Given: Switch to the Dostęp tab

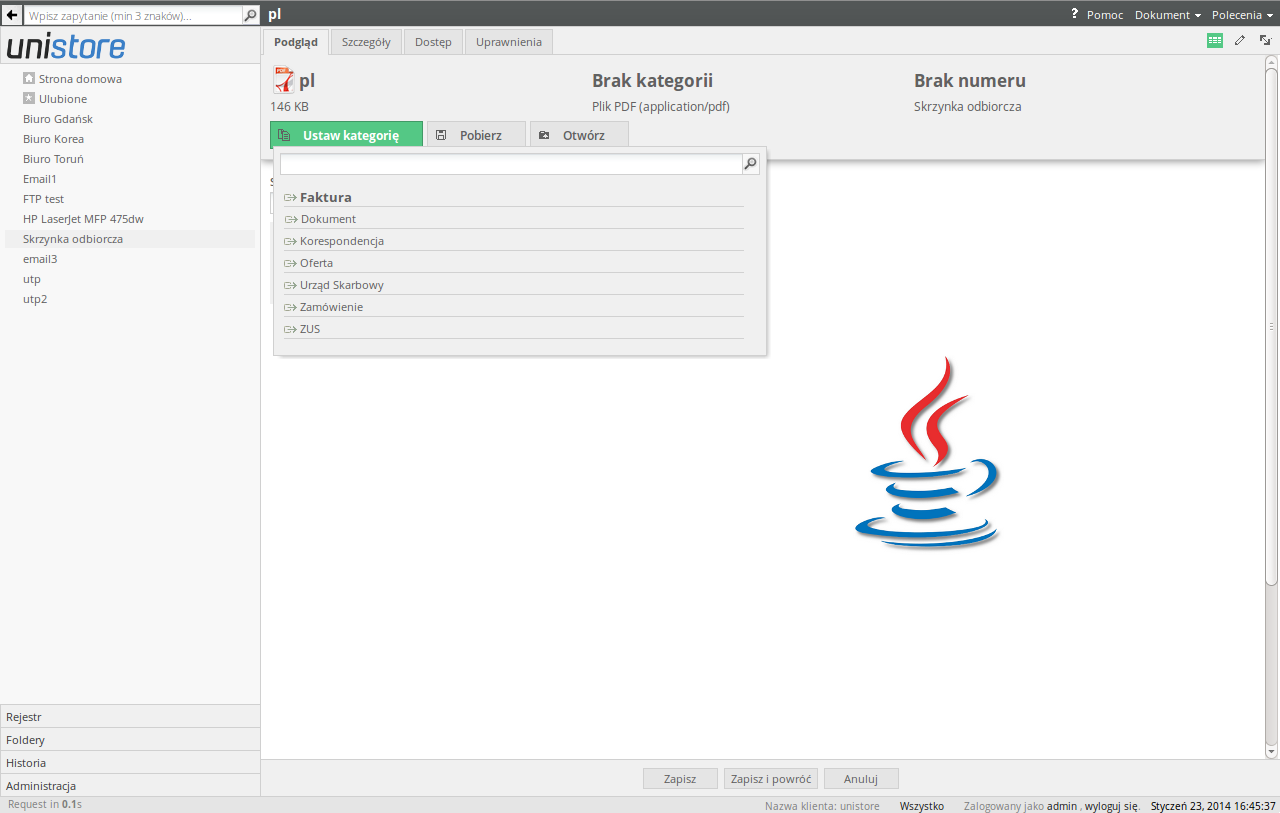Looking at the screenshot, I should [x=433, y=42].
